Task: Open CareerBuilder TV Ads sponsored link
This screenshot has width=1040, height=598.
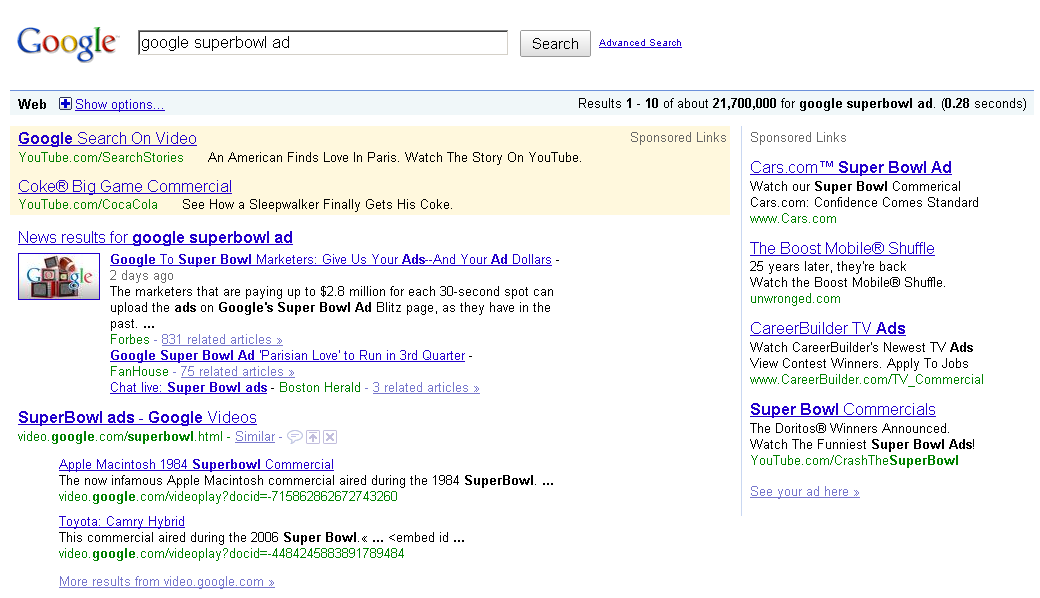Action: (x=828, y=328)
